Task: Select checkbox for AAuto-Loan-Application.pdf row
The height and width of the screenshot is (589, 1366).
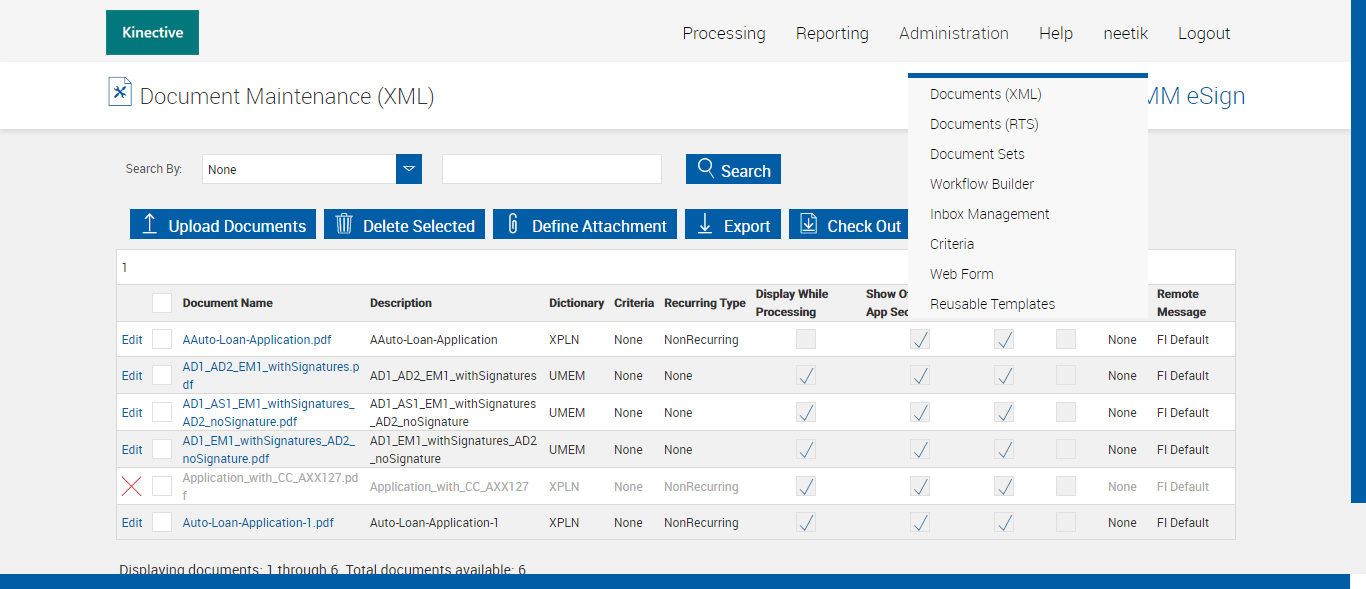Action: (x=162, y=339)
